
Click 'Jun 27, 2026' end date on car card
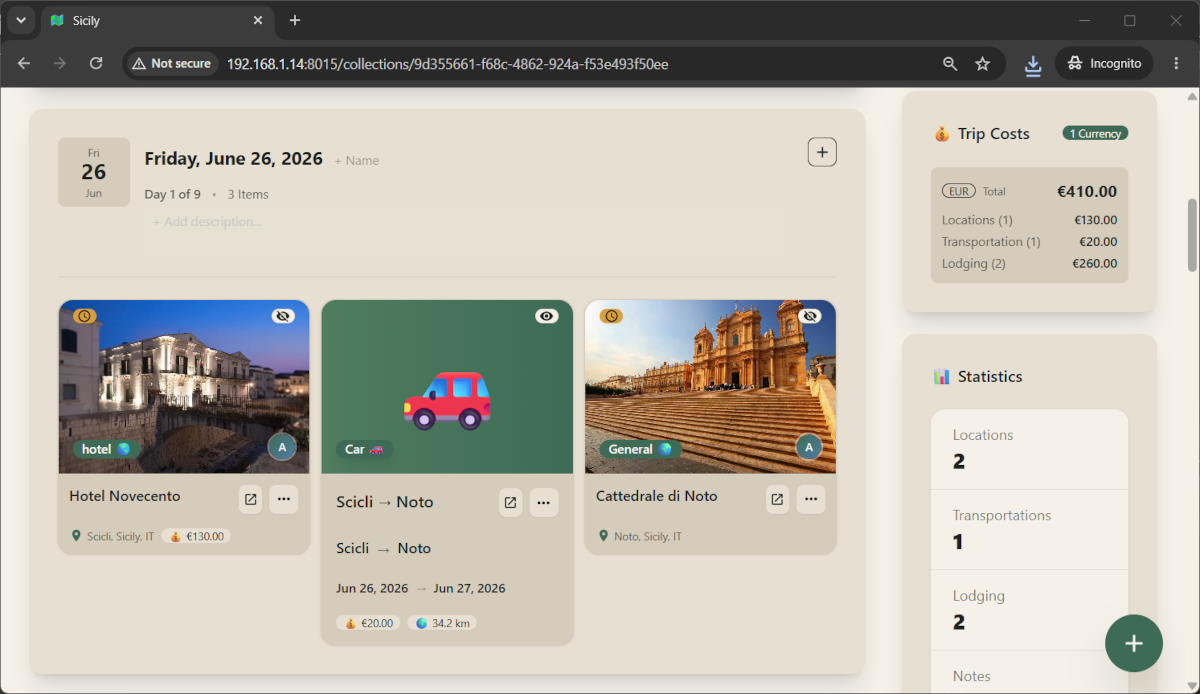point(469,588)
